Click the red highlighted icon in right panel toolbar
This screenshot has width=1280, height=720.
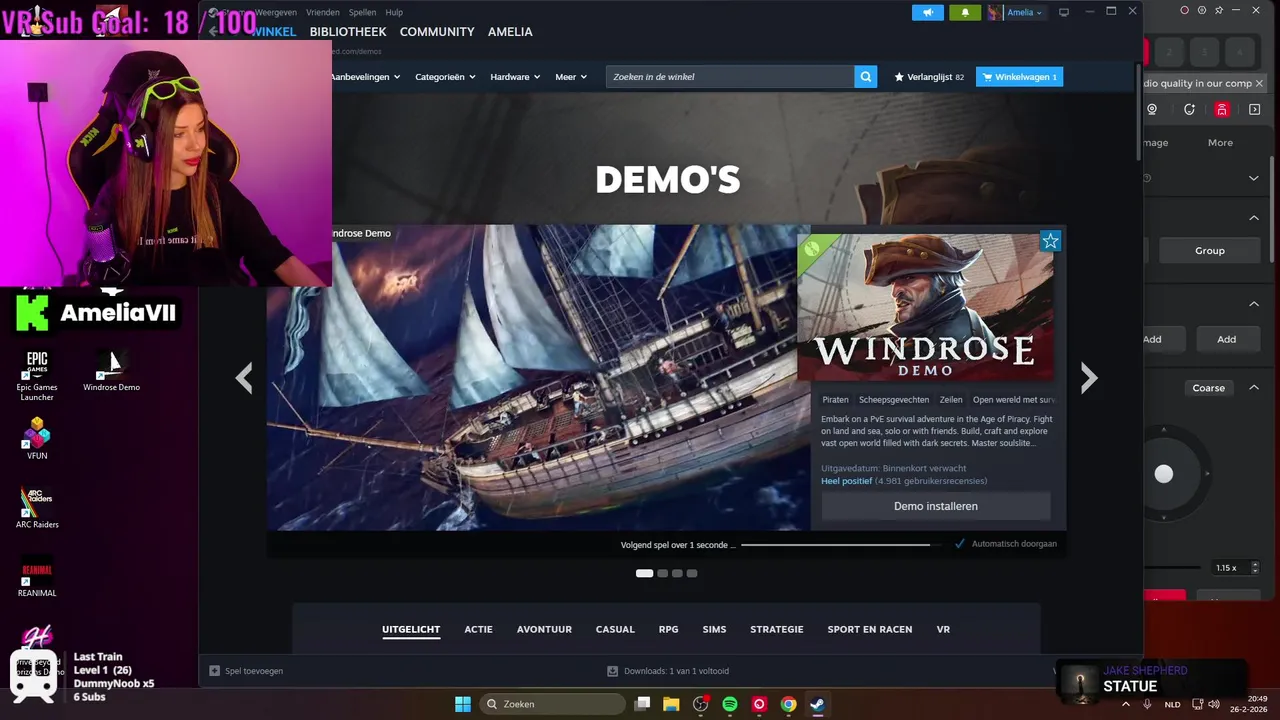point(1222,109)
